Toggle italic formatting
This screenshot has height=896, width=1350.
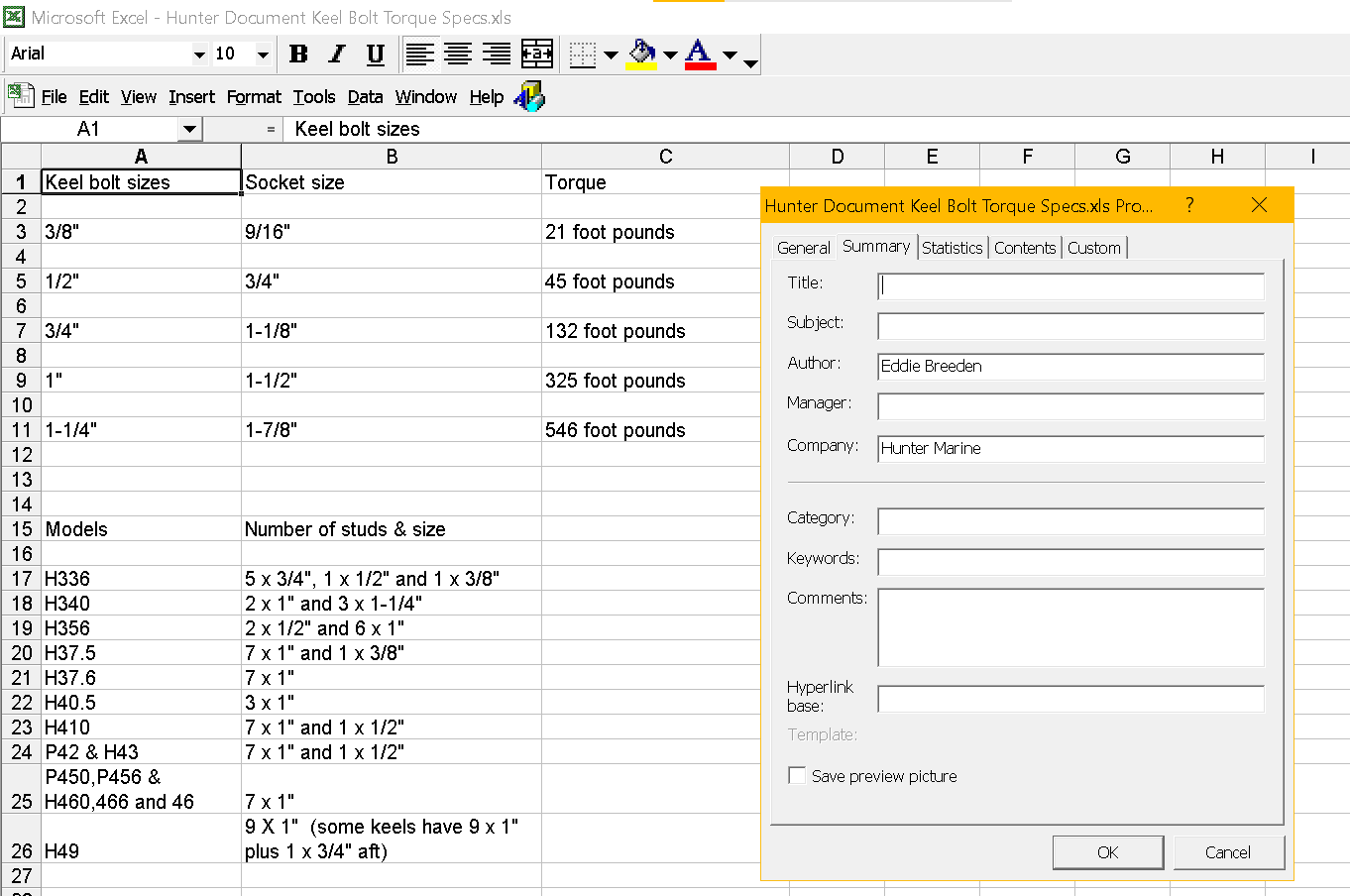pyautogui.click(x=337, y=55)
